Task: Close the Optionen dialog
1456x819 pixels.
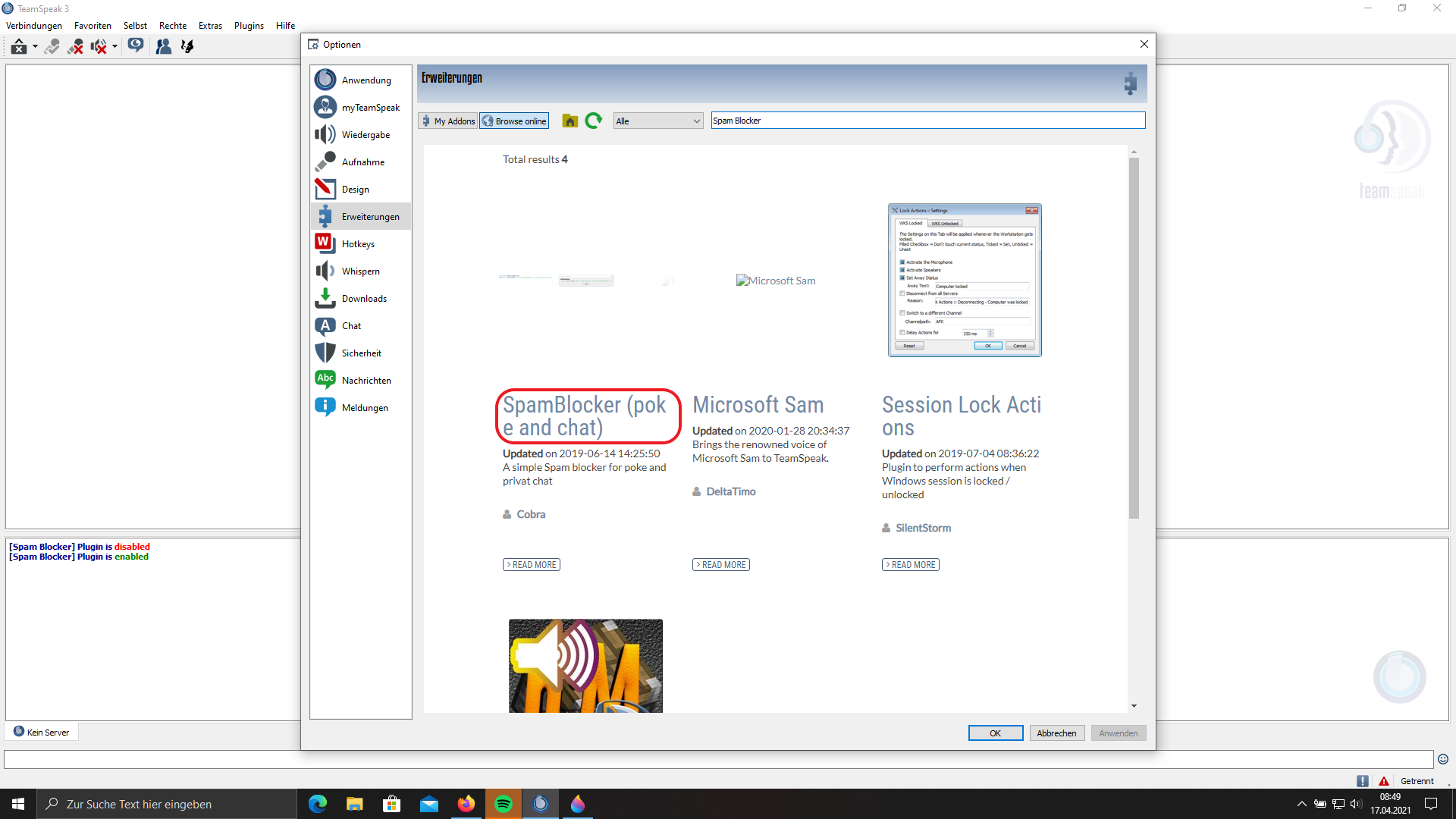Action: [x=1144, y=44]
